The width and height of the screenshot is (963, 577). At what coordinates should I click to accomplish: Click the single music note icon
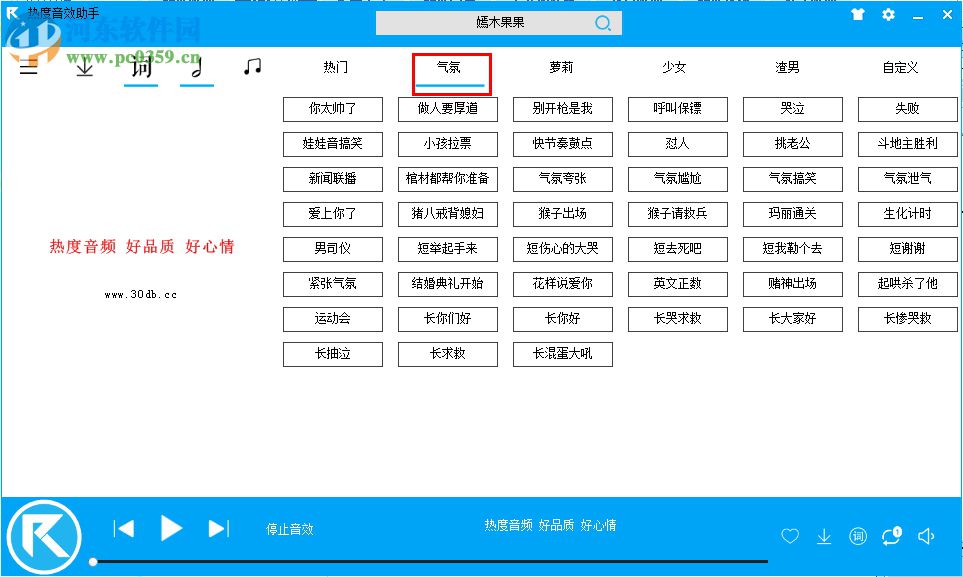(x=196, y=67)
